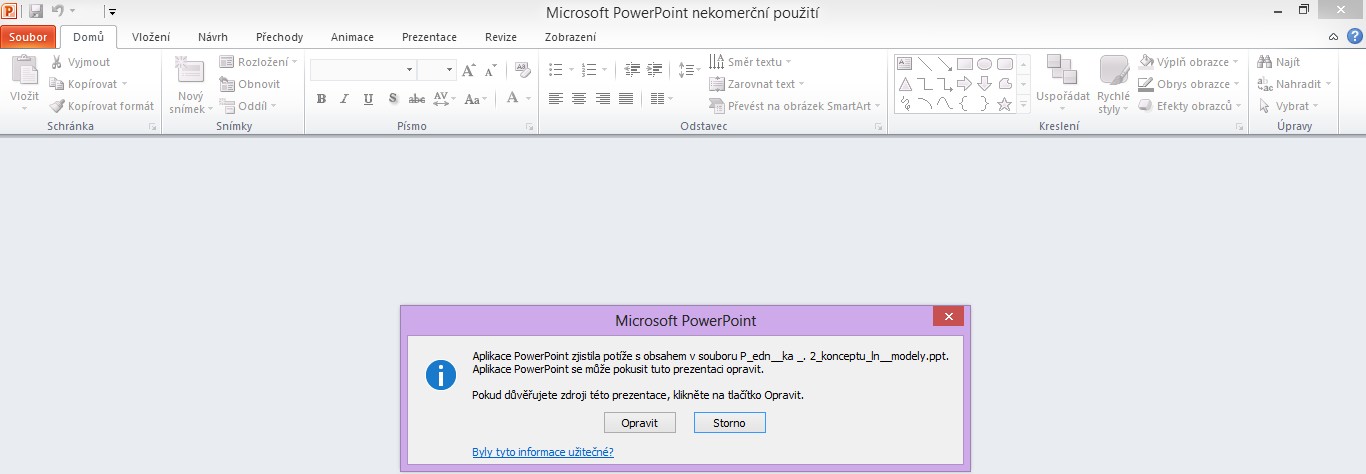The image size is (1366, 474).
Task: Align text right
Action: click(x=603, y=98)
